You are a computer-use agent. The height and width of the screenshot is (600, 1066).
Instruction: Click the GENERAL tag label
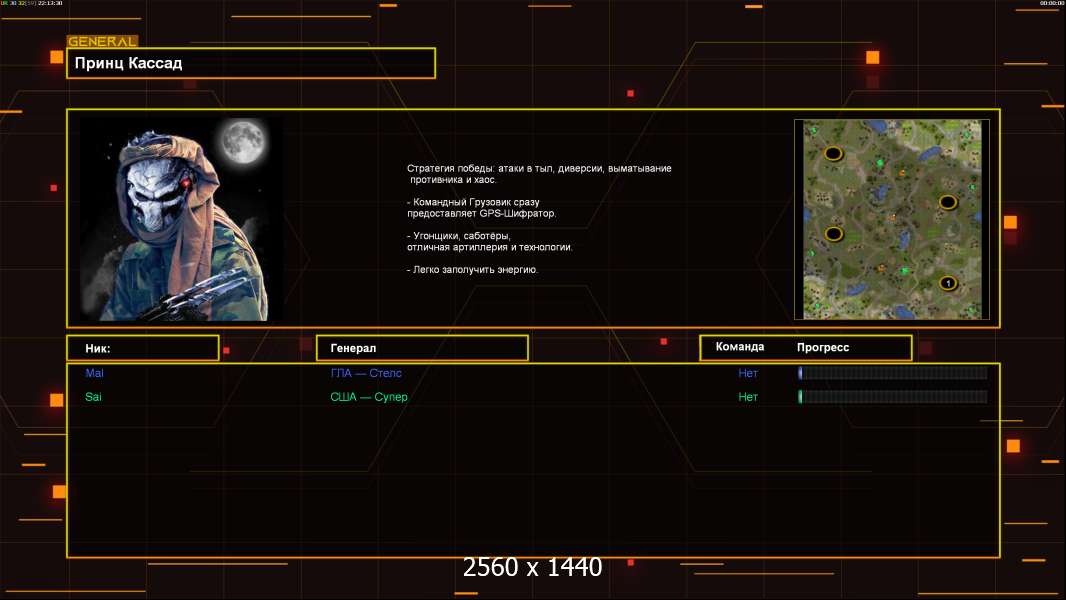[x=102, y=42]
